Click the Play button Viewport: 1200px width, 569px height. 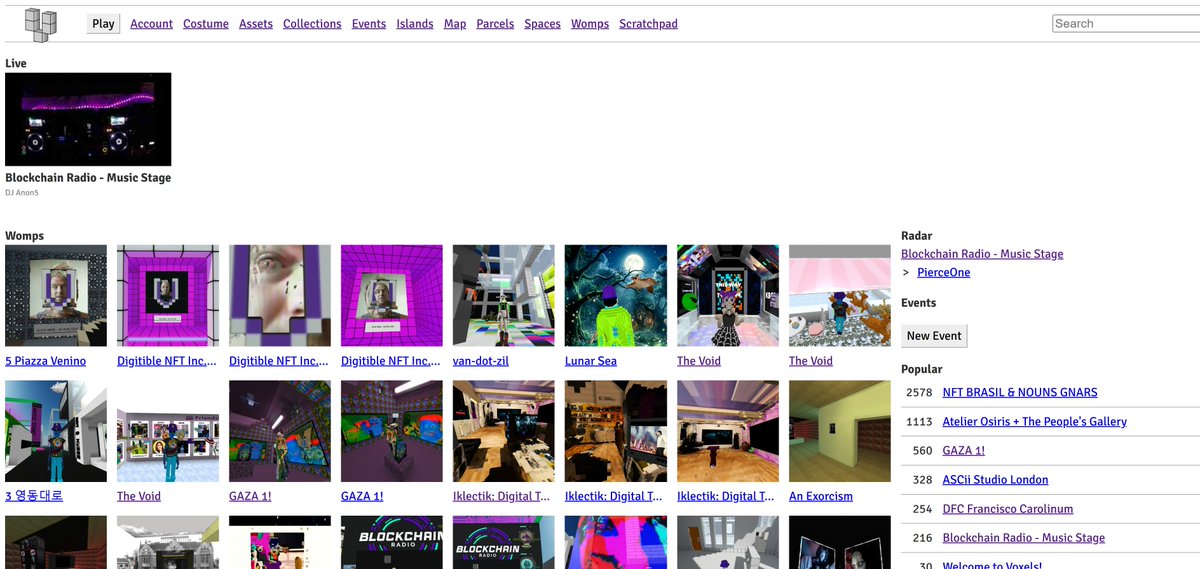(103, 24)
